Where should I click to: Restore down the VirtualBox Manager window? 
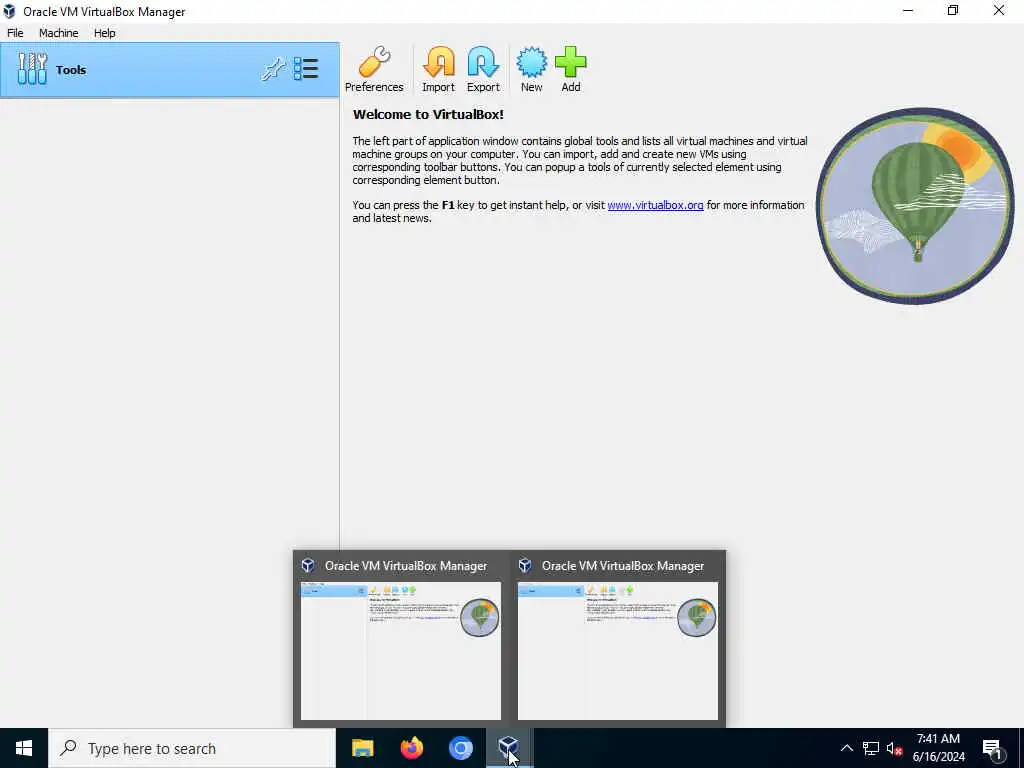953,10
